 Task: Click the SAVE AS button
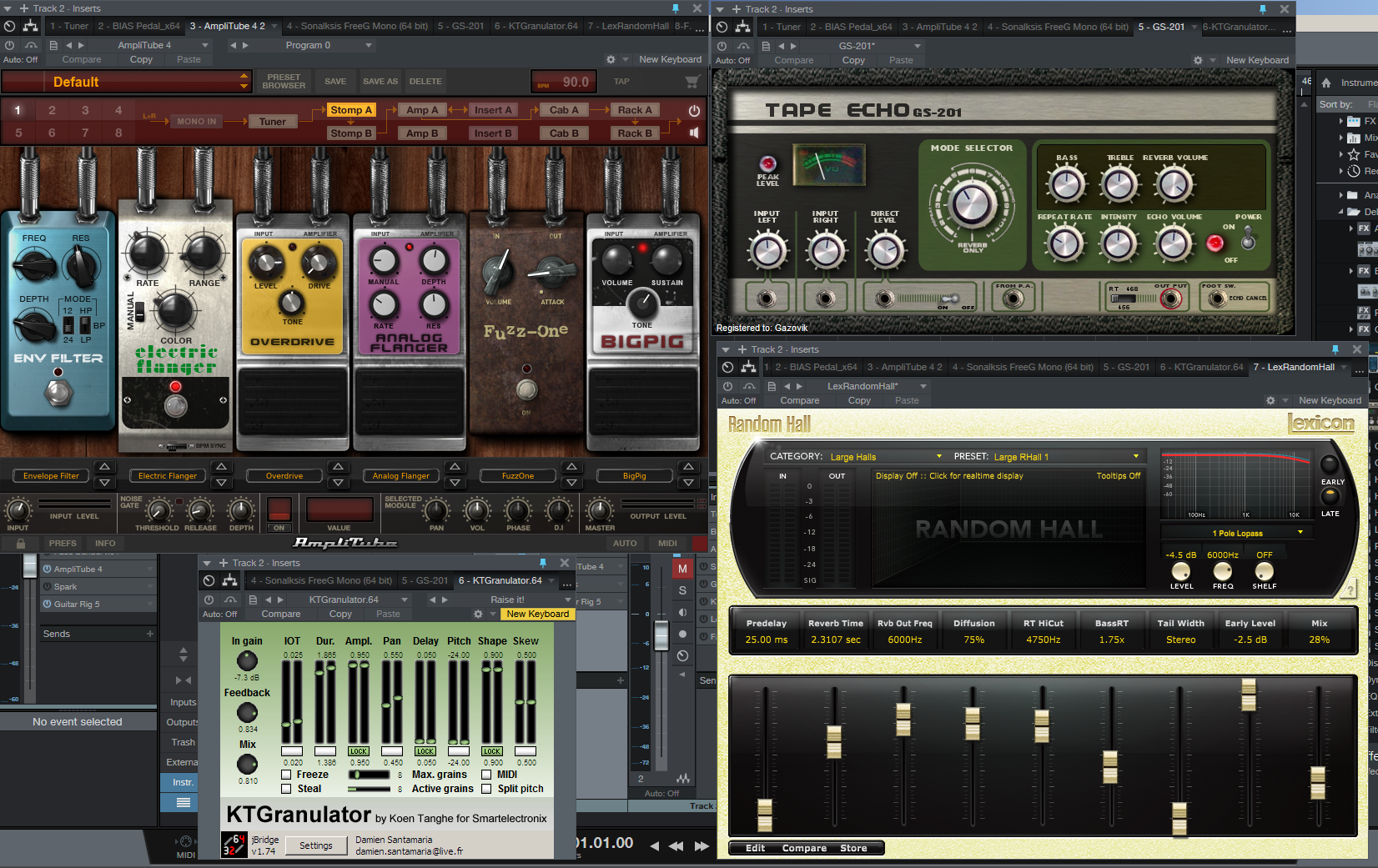pos(380,82)
